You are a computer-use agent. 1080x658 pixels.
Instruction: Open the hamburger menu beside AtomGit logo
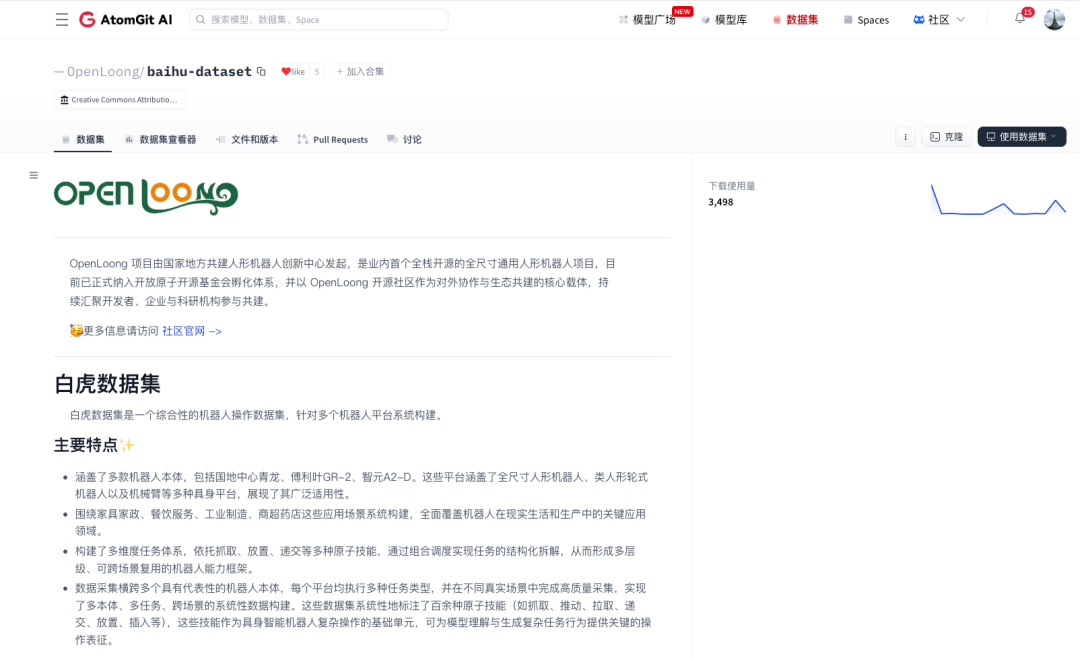pos(62,19)
